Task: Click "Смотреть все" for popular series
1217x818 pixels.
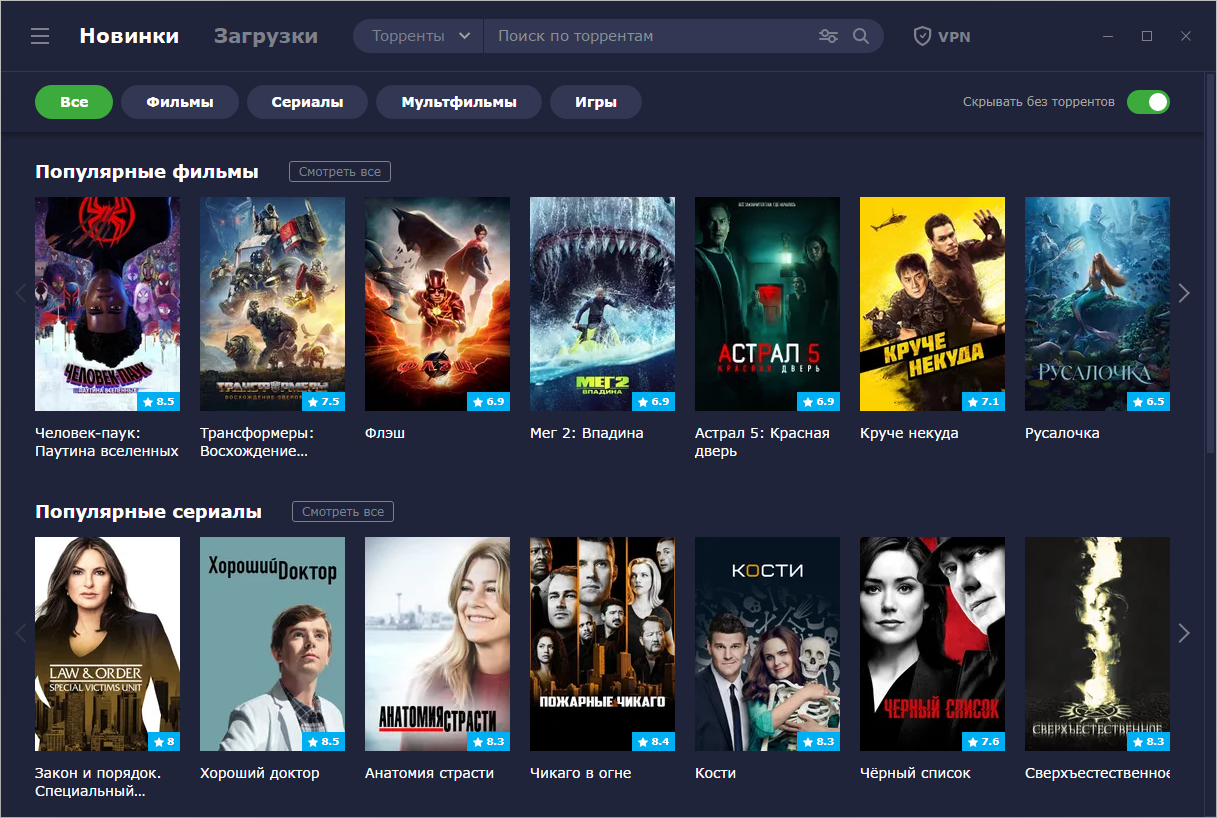Action: coord(342,511)
